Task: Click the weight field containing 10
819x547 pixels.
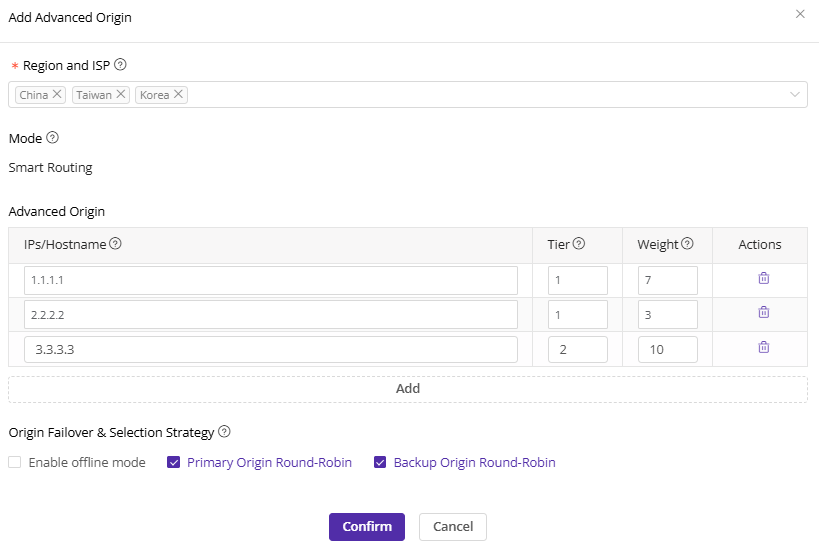Action: click(x=667, y=349)
